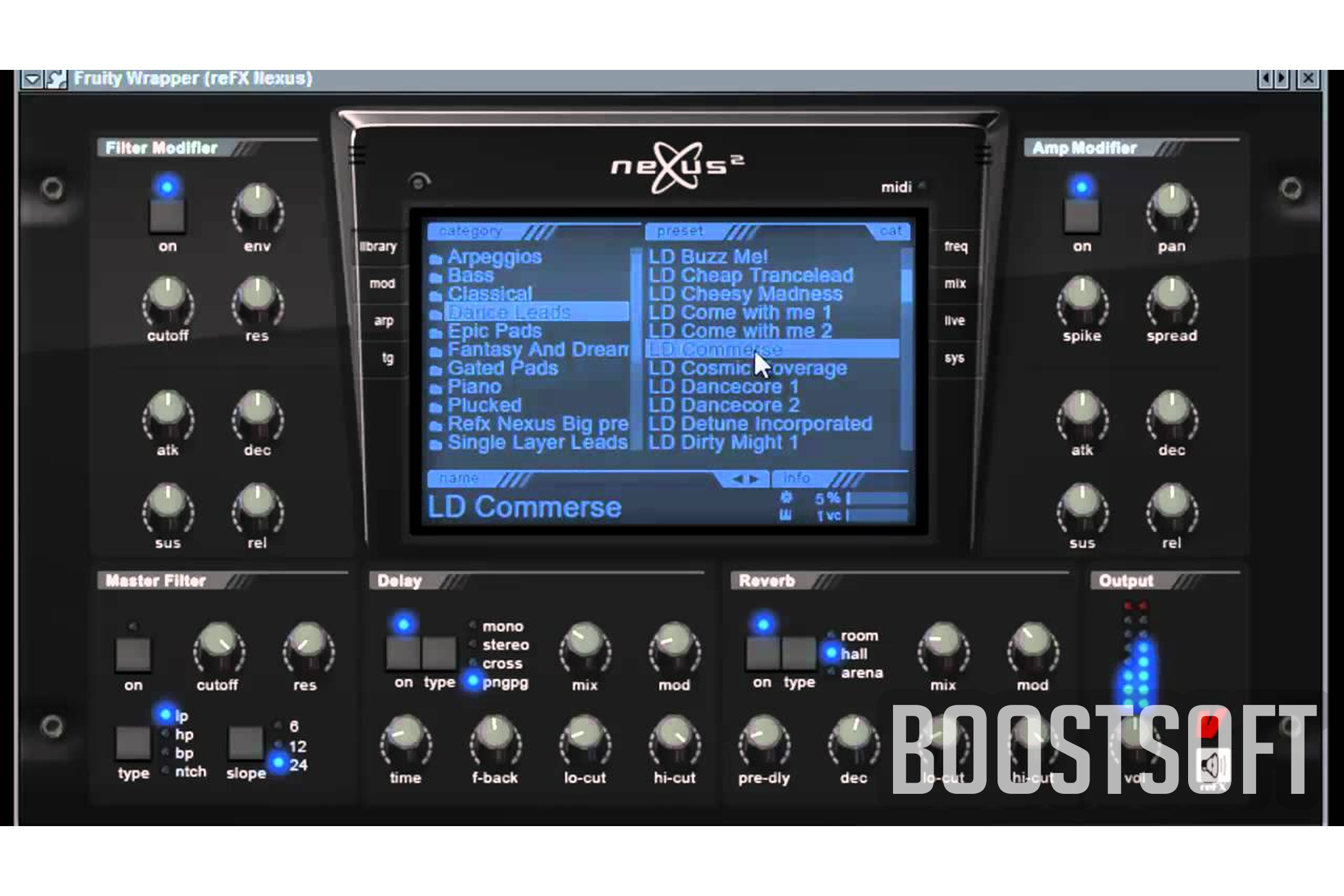The height and width of the screenshot is (896, 1344).
Task: Click the next preset arrow in title bar
Action: coord(1281,78)
